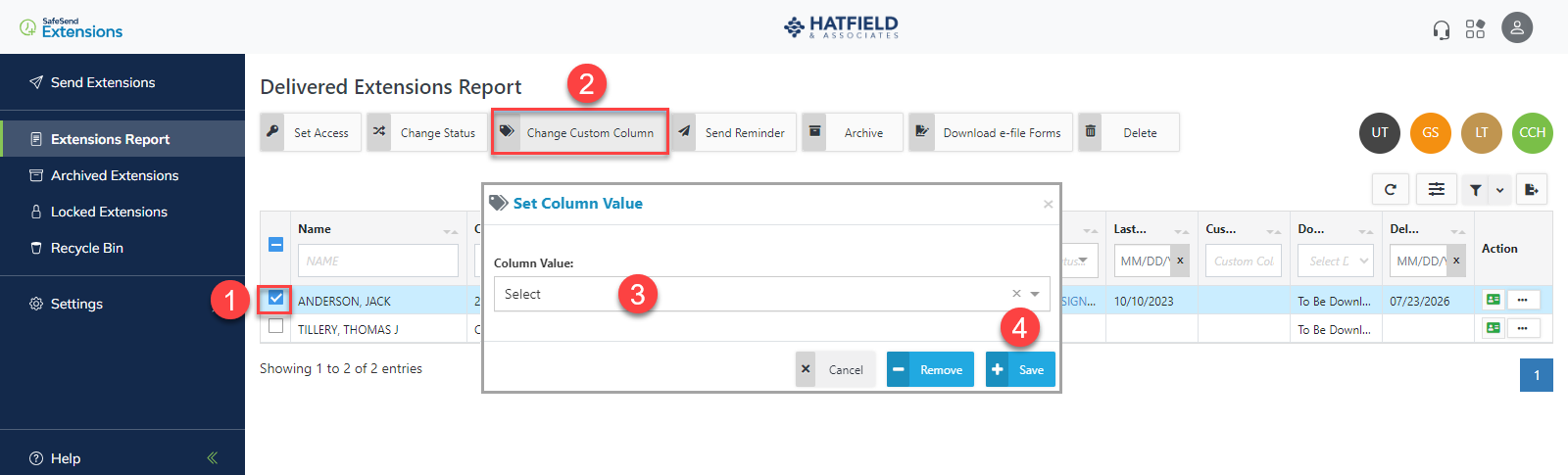Open column options settings icon

click(1436, 189)
